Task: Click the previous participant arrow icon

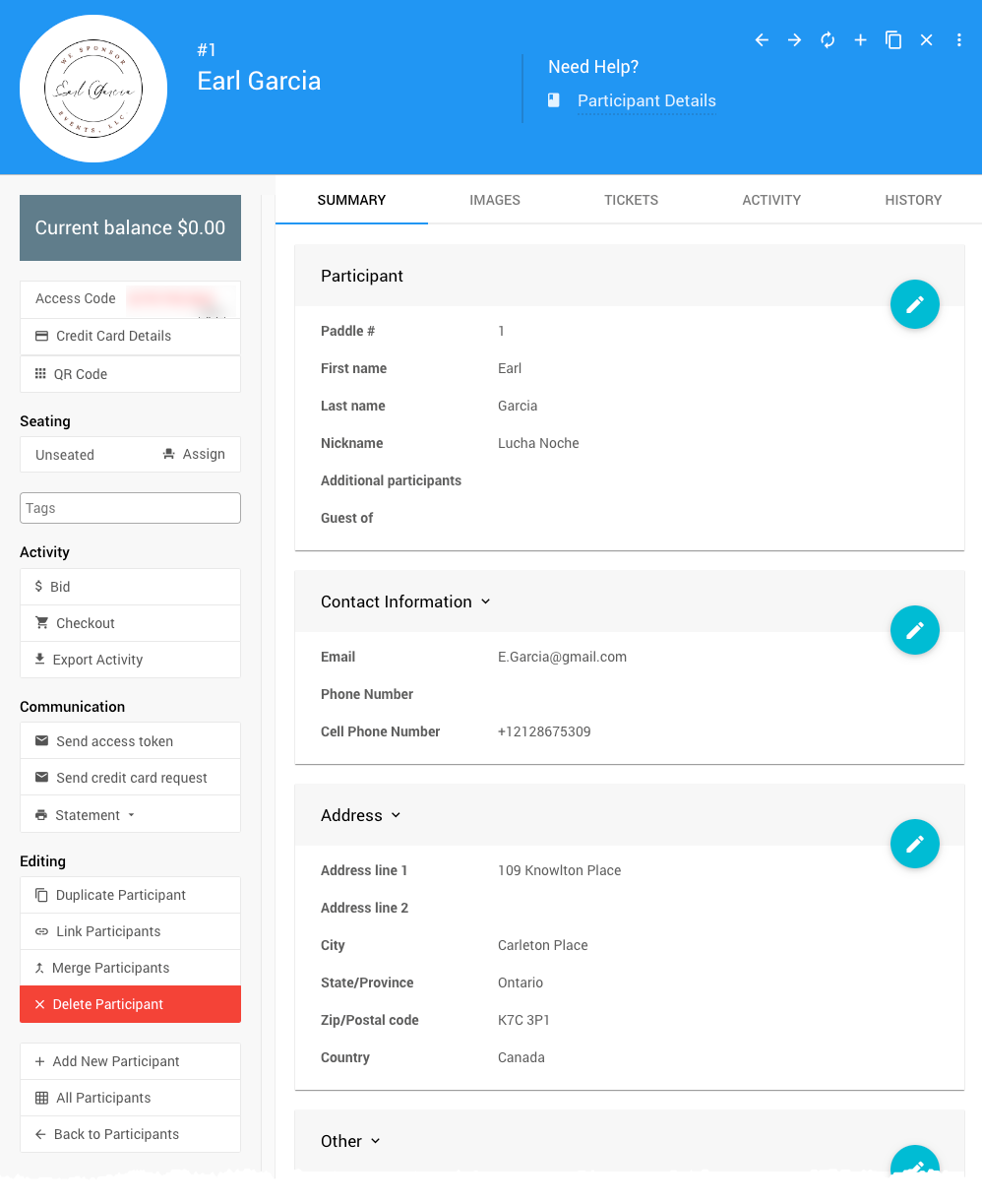Action: (762, 40)
